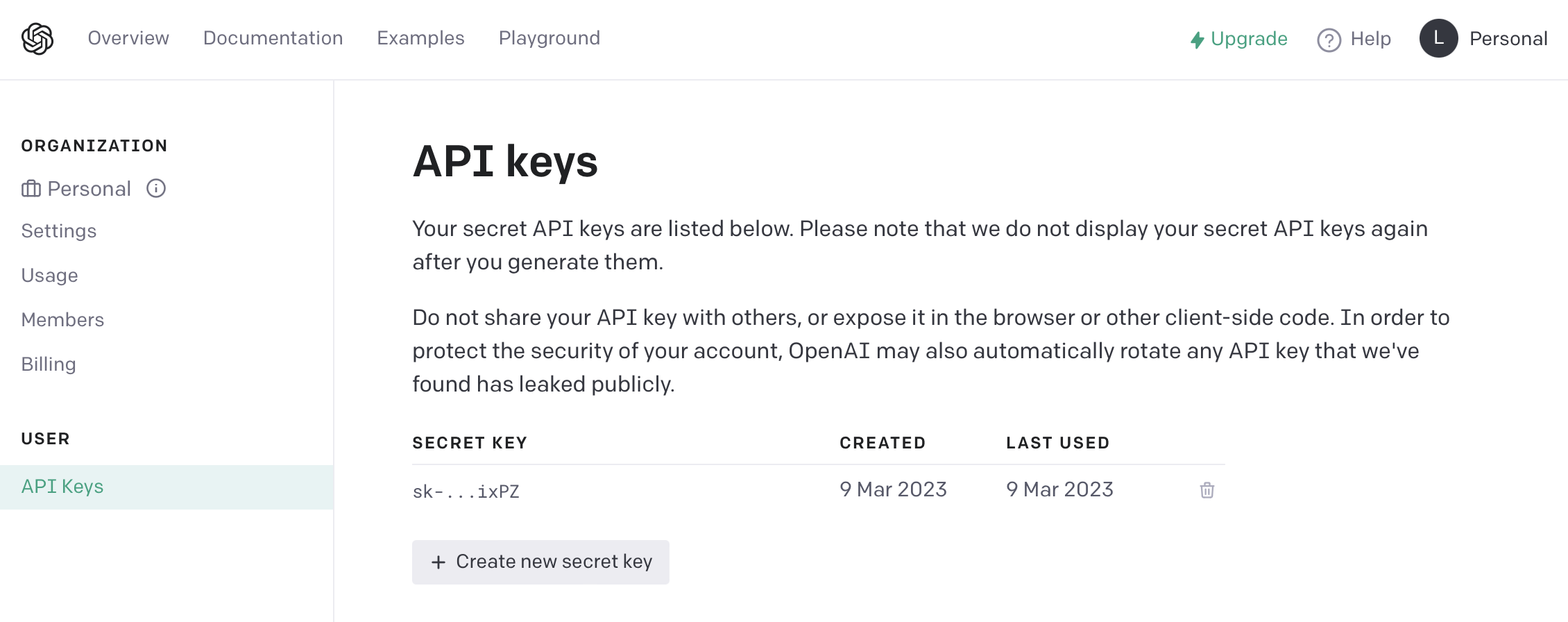Click the lightning bolt Upgrade icon
Viewport: 1568px width, 622px height.
(1197, 40)
